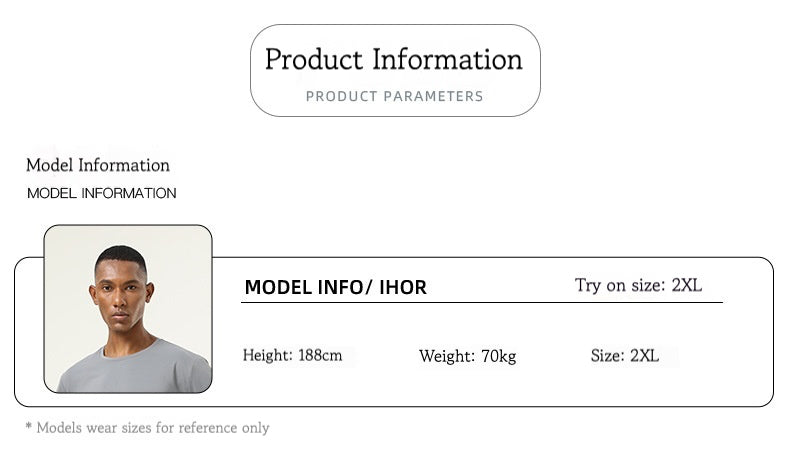Viewport: 790px width, 452px height.
Task: Select the 70kg weight value
Action: [x=497, y=356]
